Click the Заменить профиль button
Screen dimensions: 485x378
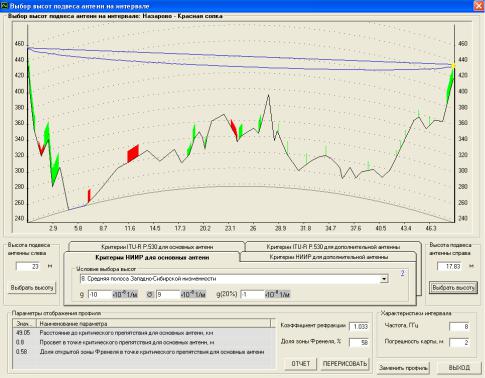click(x=403, y=368)
